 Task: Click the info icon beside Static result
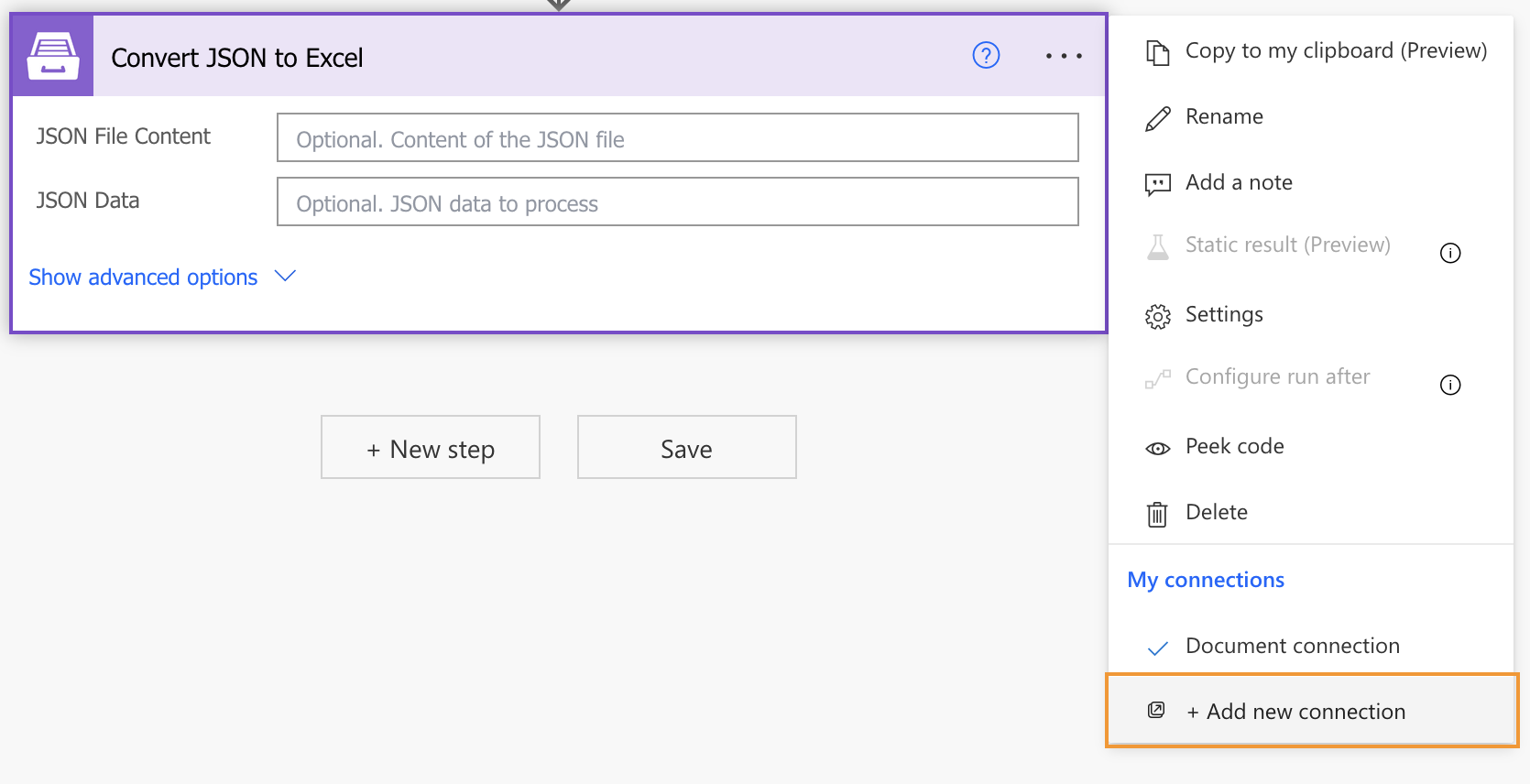click(x=1450, y=253)
